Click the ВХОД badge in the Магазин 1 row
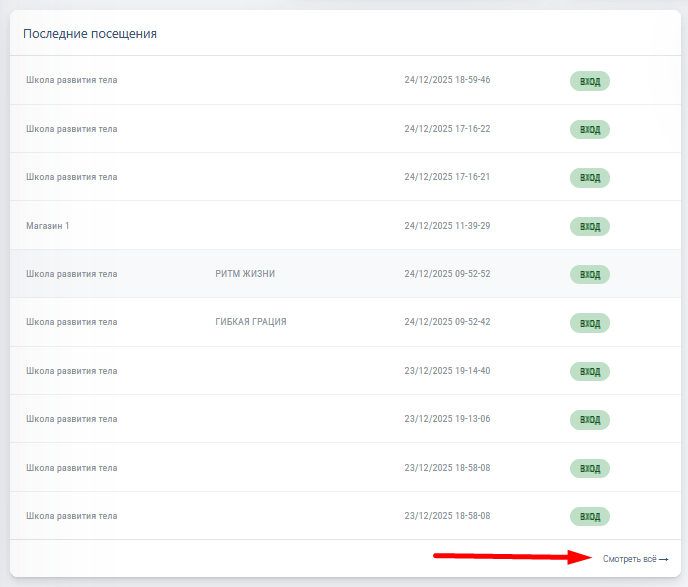 tap(590, 226)
